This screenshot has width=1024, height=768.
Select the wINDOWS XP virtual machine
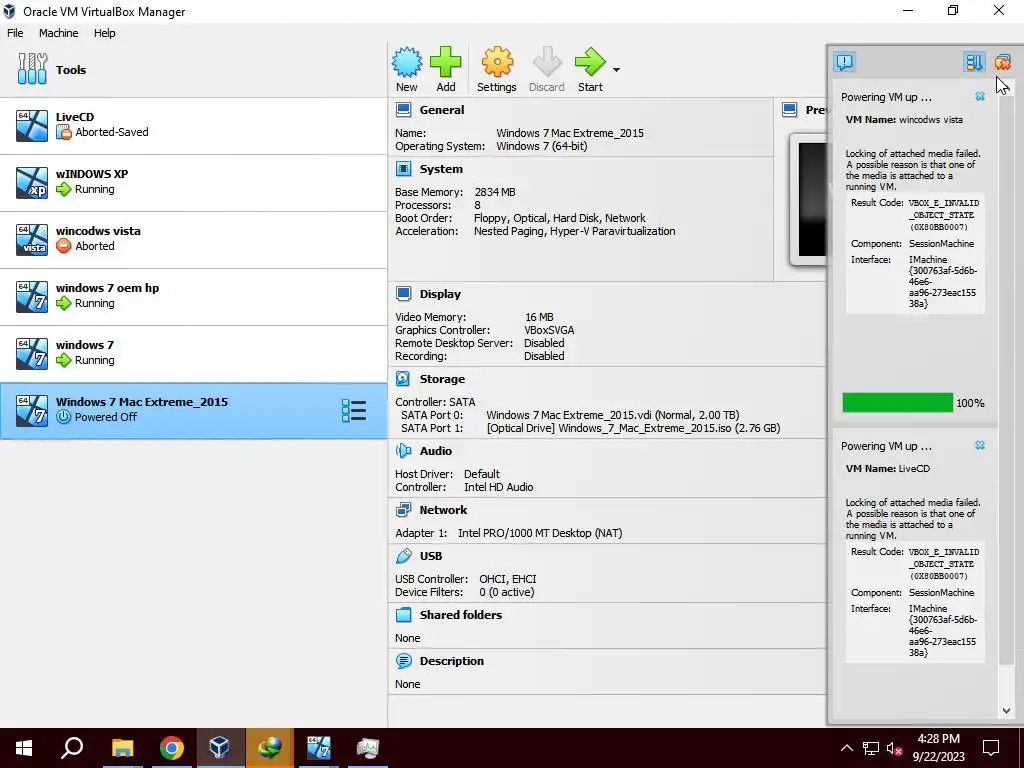point(193,182)
